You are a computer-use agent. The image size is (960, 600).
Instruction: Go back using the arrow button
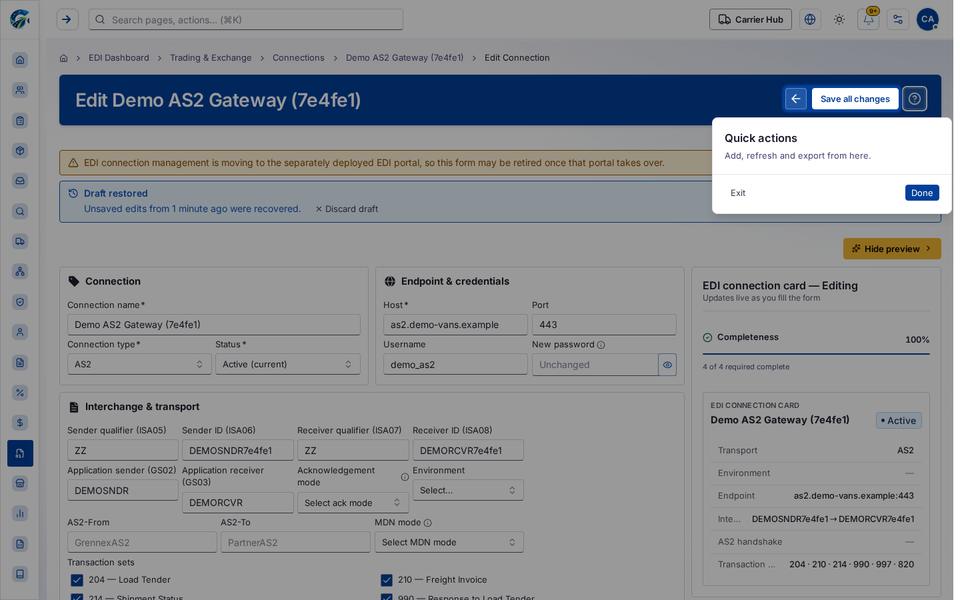[796, 99]
